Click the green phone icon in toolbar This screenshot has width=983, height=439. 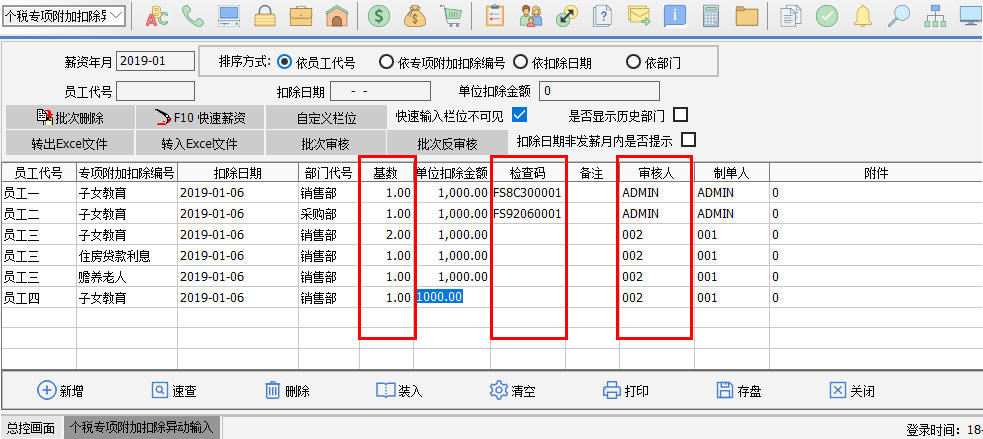click(193, 16)
